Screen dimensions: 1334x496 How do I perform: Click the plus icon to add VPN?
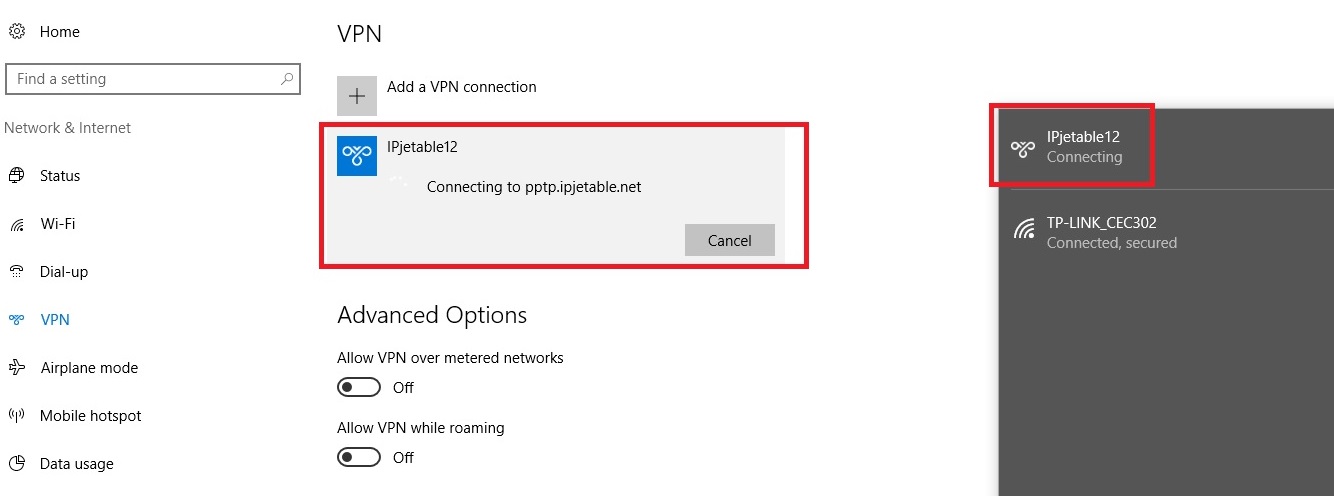click(357, 96)
